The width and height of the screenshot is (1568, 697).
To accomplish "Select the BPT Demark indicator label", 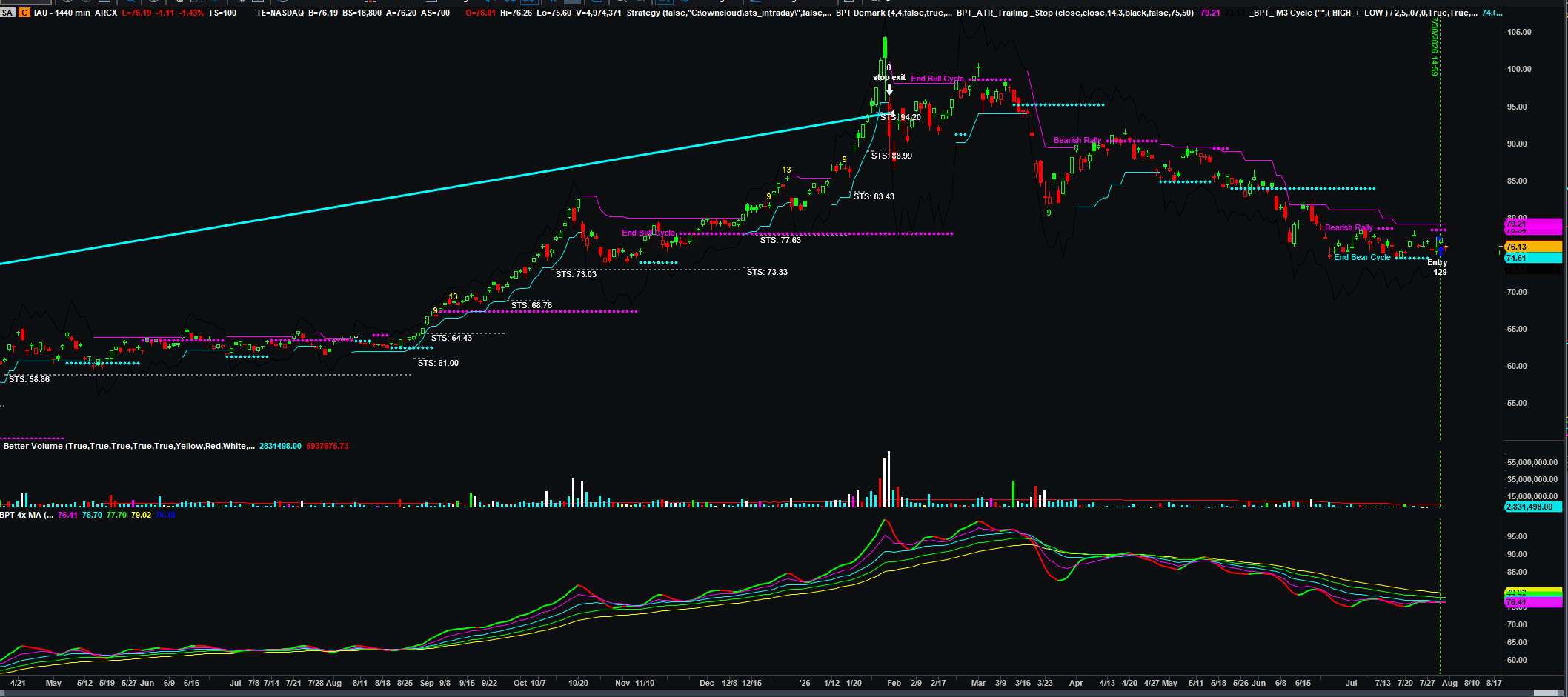I will click(x=894, y=13).
